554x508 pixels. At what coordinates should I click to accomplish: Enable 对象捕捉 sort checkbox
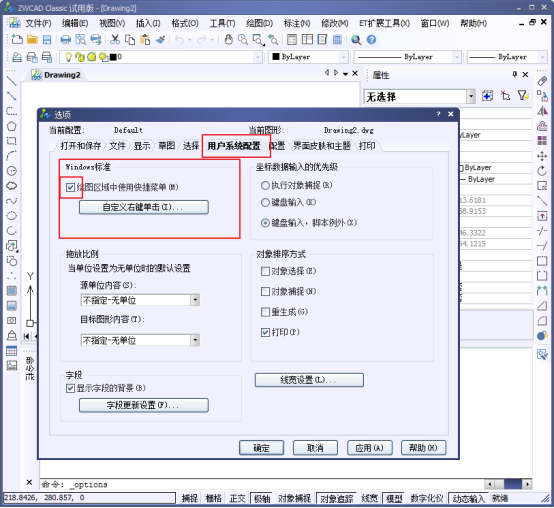pos(265,292)
